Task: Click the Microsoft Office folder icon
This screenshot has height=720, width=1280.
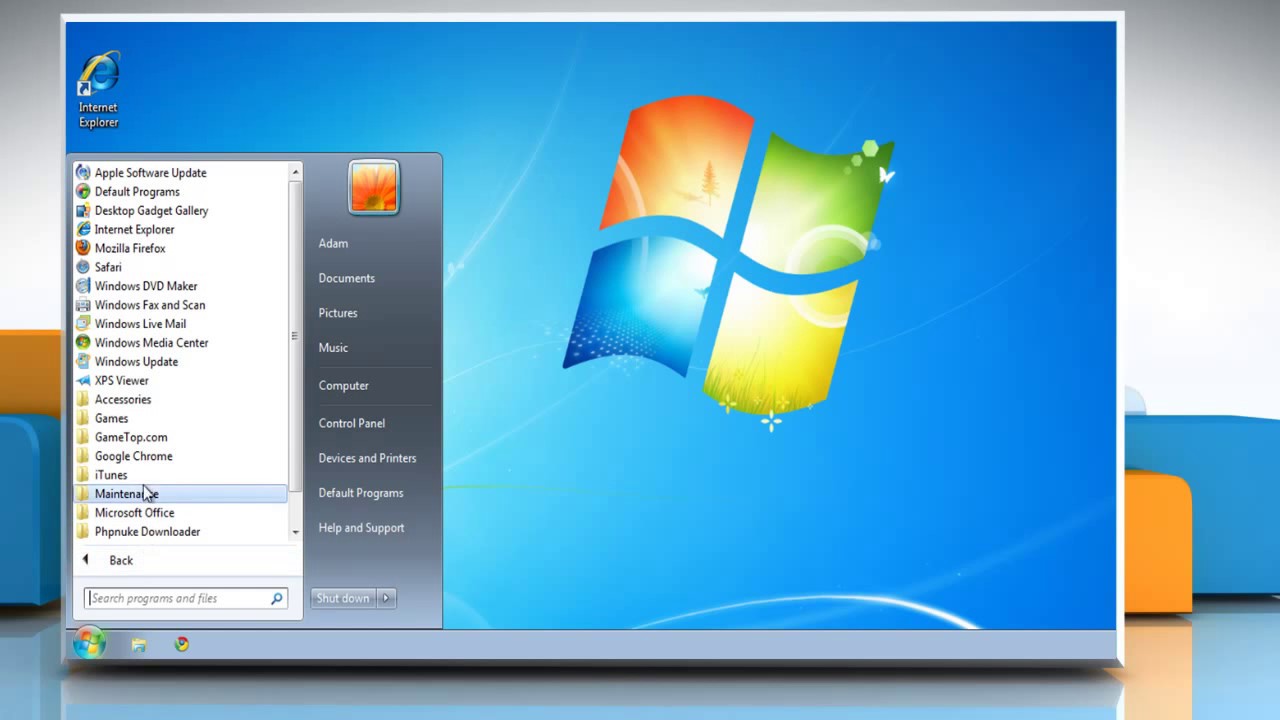Action: (83, 513)
